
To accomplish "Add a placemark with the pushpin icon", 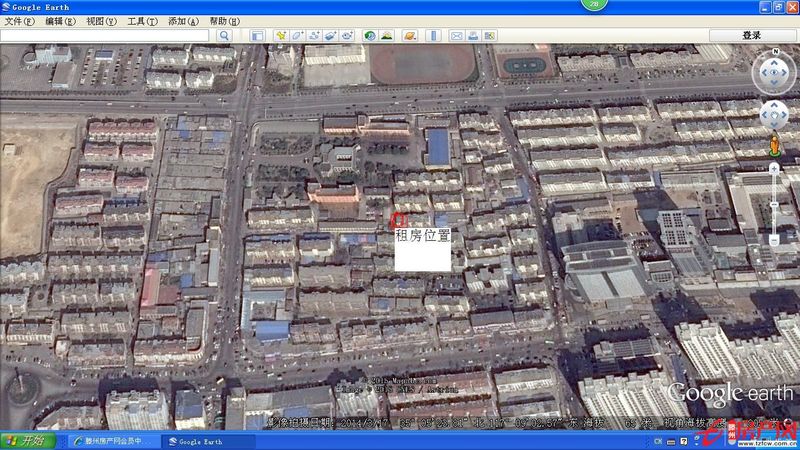I will (281, 36).
